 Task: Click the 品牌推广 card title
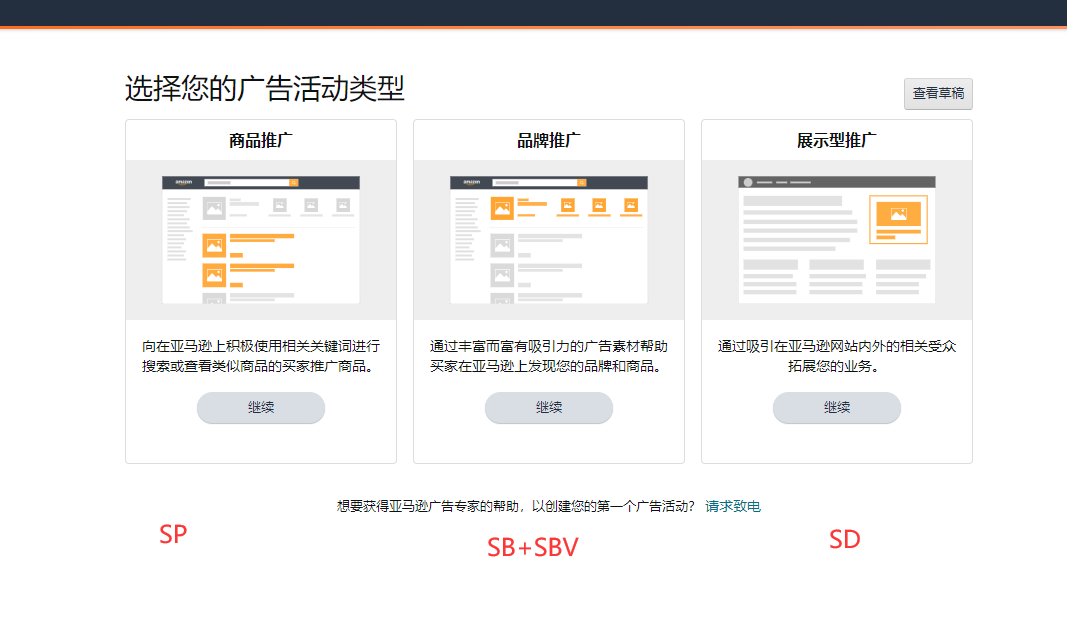pyautogui.click(x=548, y=141)
